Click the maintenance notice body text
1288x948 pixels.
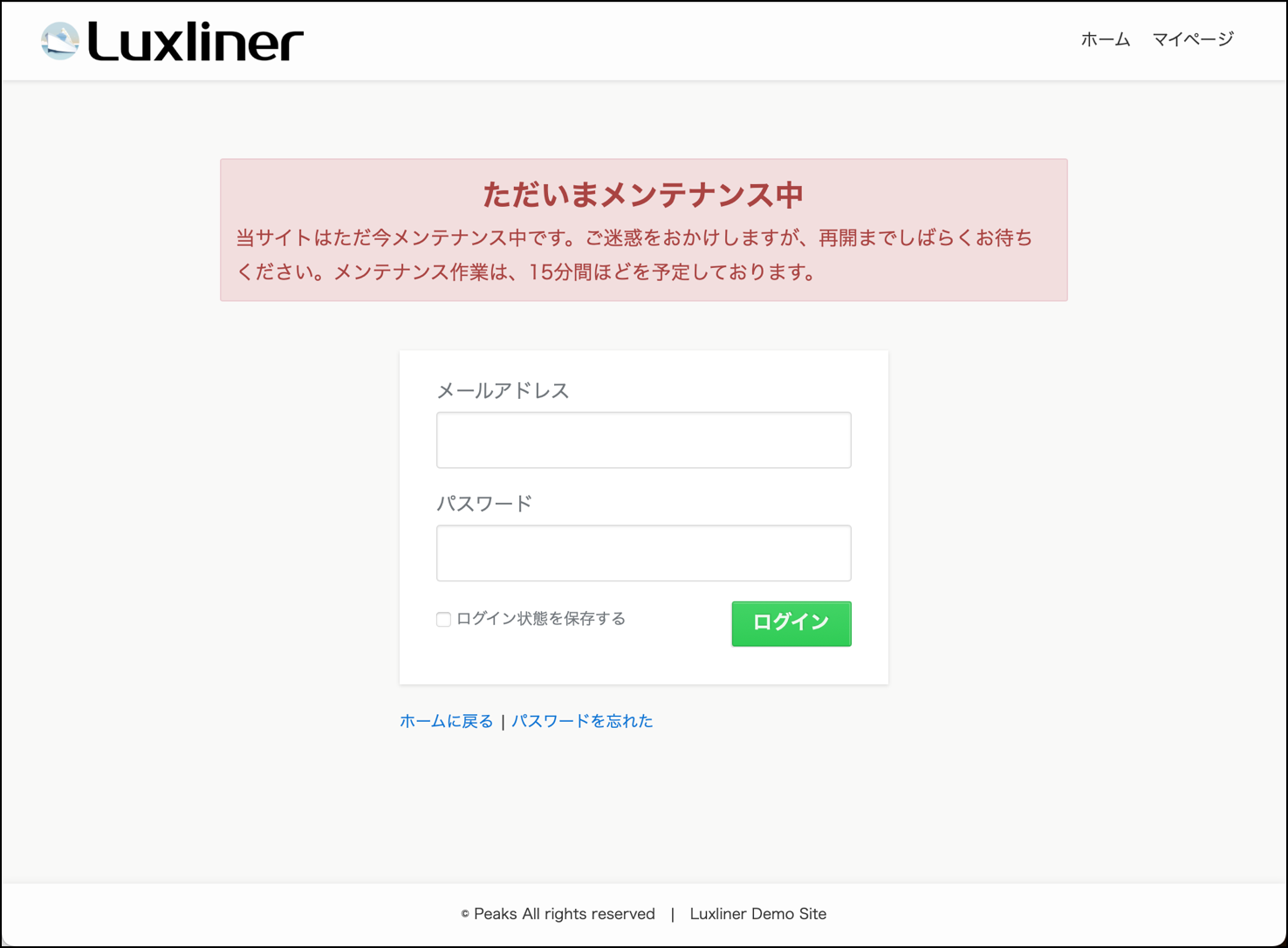click(634, 254)
